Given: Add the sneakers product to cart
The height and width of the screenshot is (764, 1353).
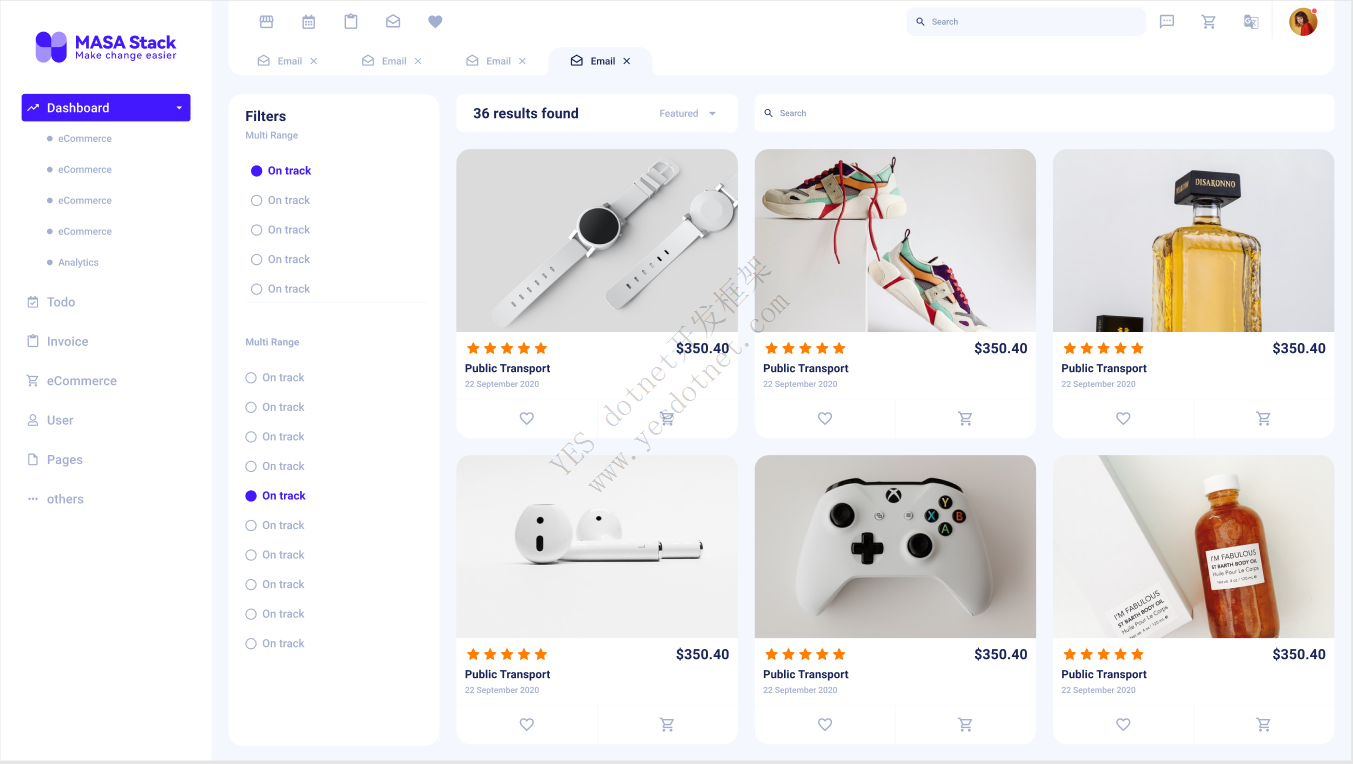Looking at the screenshot, I should pos(965,418).
